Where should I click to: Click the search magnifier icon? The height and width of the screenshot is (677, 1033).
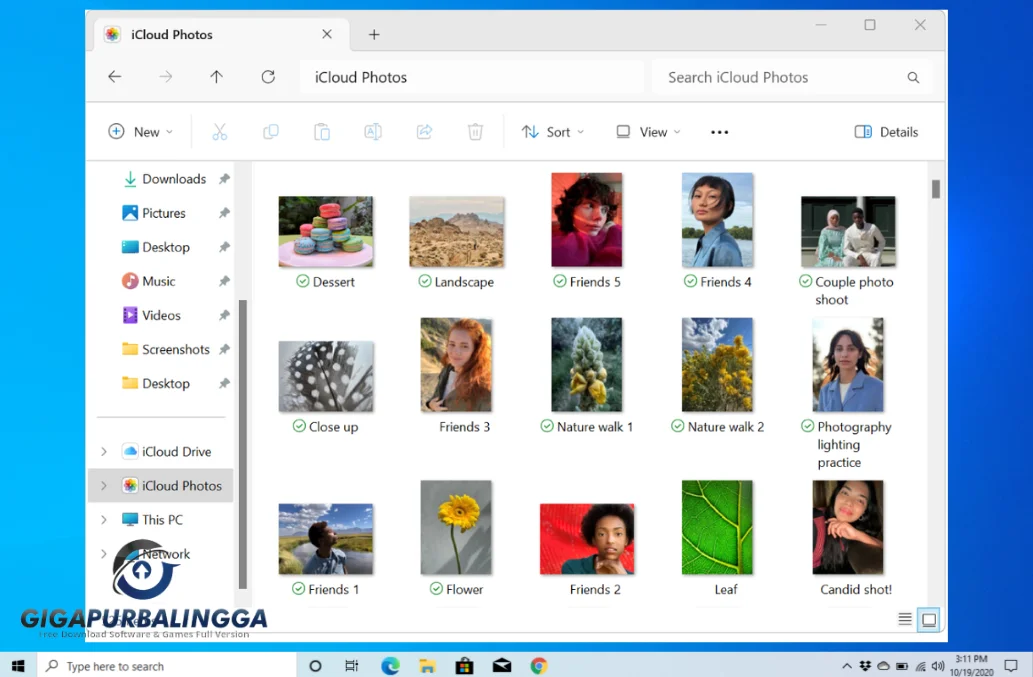point(913,78)
